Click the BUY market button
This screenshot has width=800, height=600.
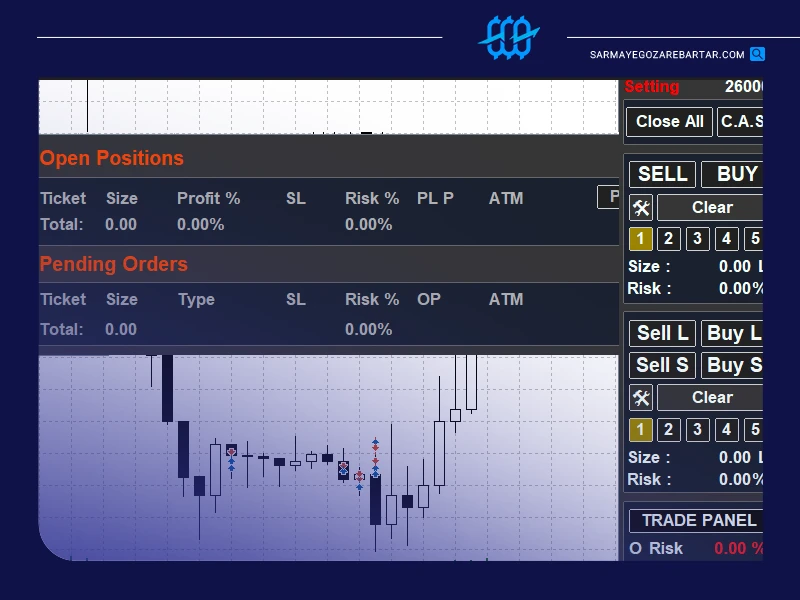[733, 174]
